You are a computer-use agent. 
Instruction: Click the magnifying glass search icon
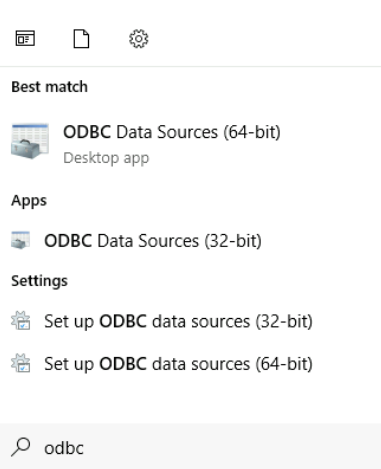point(20,447)
